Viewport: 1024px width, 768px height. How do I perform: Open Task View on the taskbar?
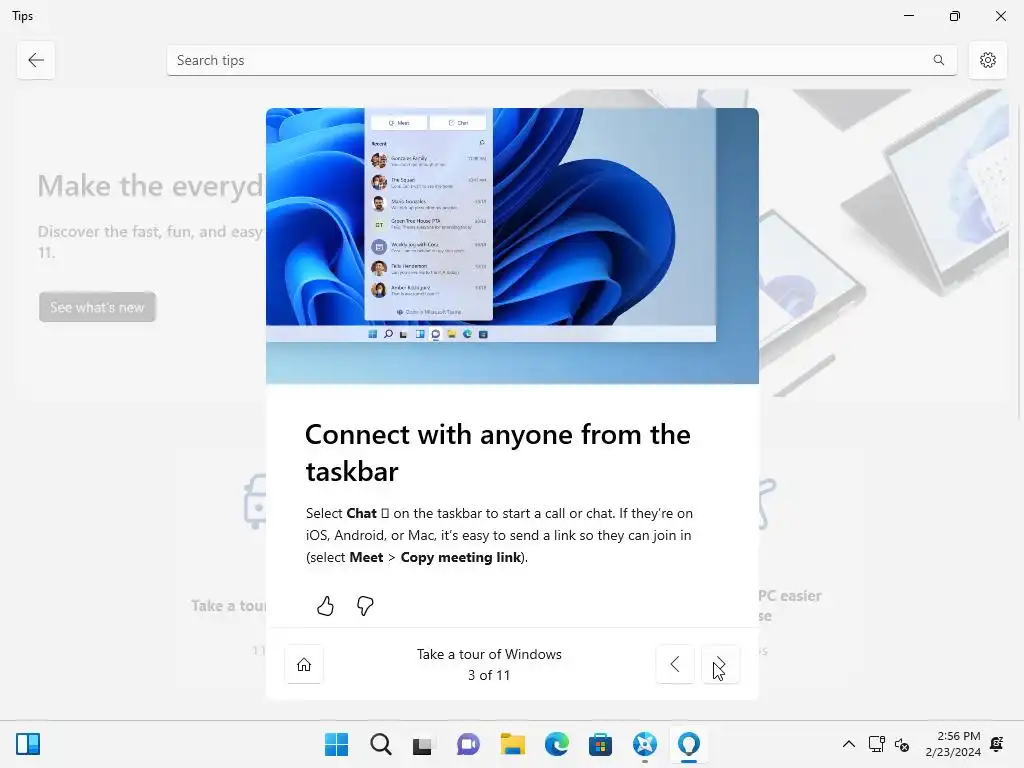tap(423, 744)
